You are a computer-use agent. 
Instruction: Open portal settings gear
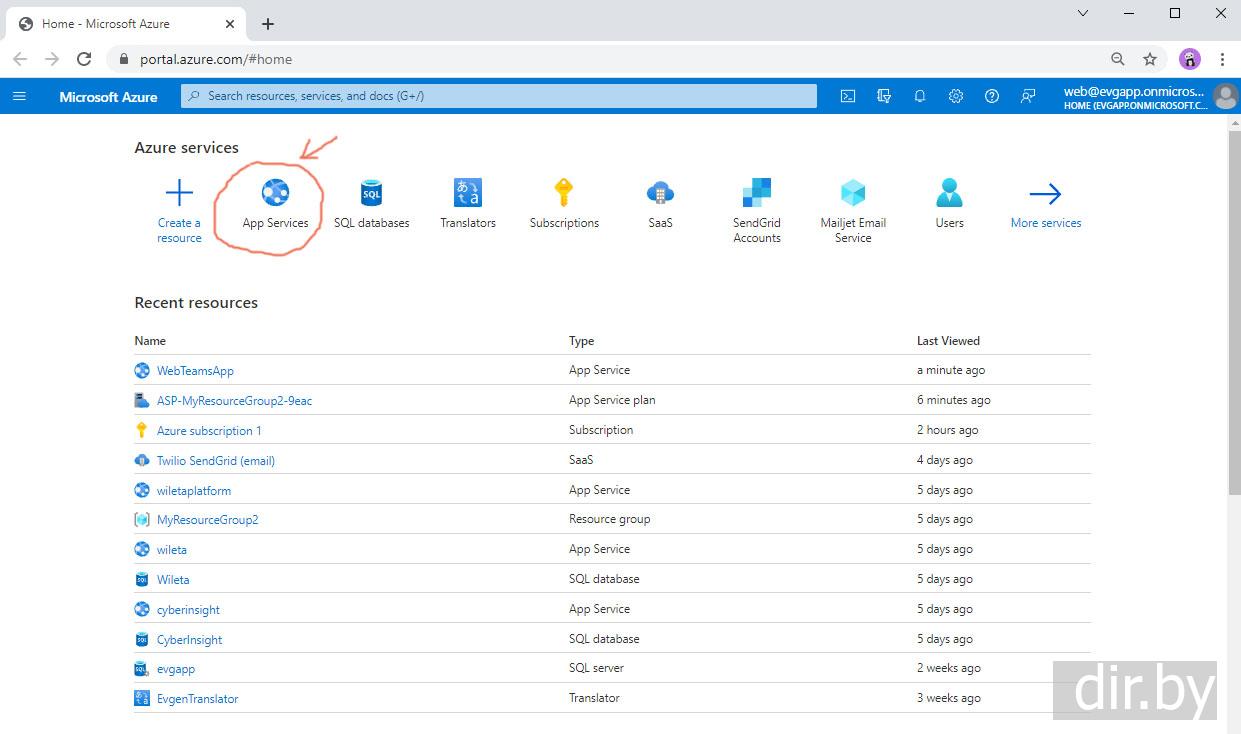[956, 96]
